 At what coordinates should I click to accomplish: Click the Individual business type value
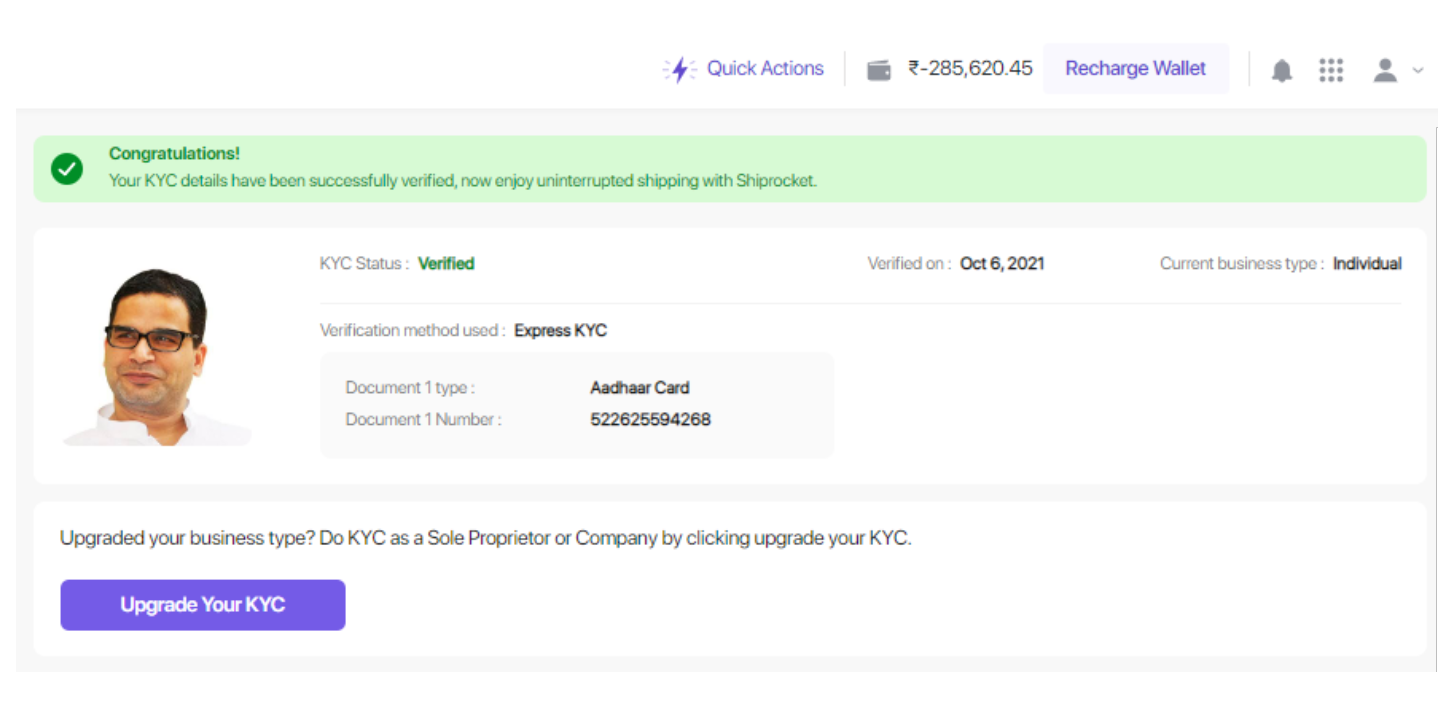click(x=1367, y=264)
